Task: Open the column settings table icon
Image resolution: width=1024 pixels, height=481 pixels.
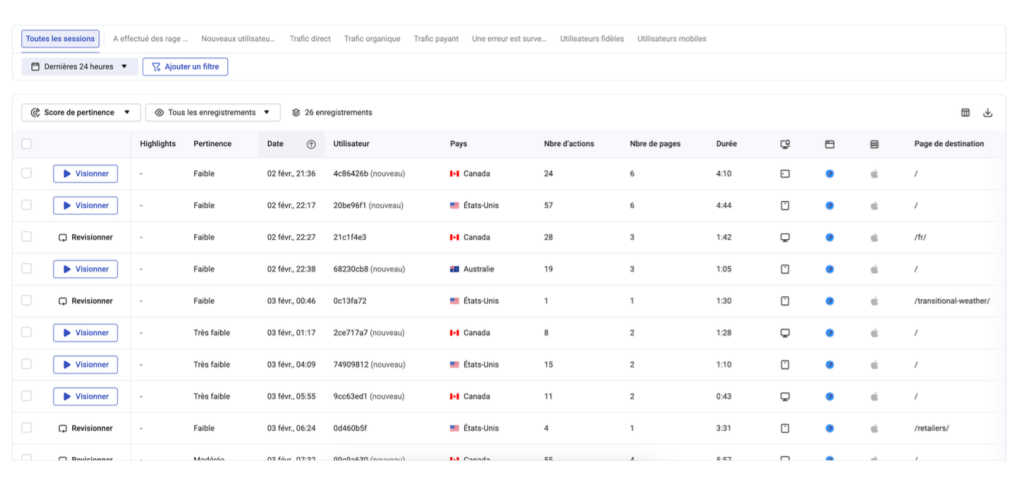Action: (x=965, y=113)
